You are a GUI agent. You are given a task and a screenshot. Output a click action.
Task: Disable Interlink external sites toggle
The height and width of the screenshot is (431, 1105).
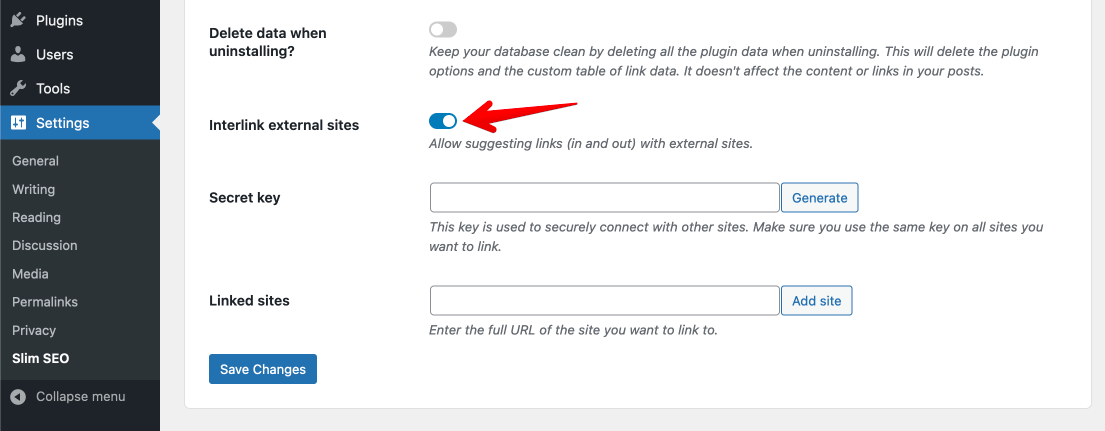point(443,121)
